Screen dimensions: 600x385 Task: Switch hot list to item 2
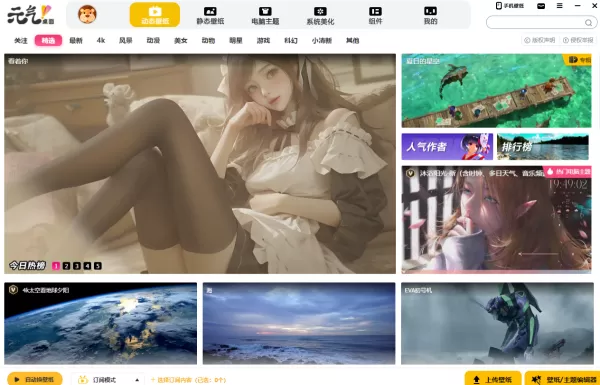coord(66,266)
